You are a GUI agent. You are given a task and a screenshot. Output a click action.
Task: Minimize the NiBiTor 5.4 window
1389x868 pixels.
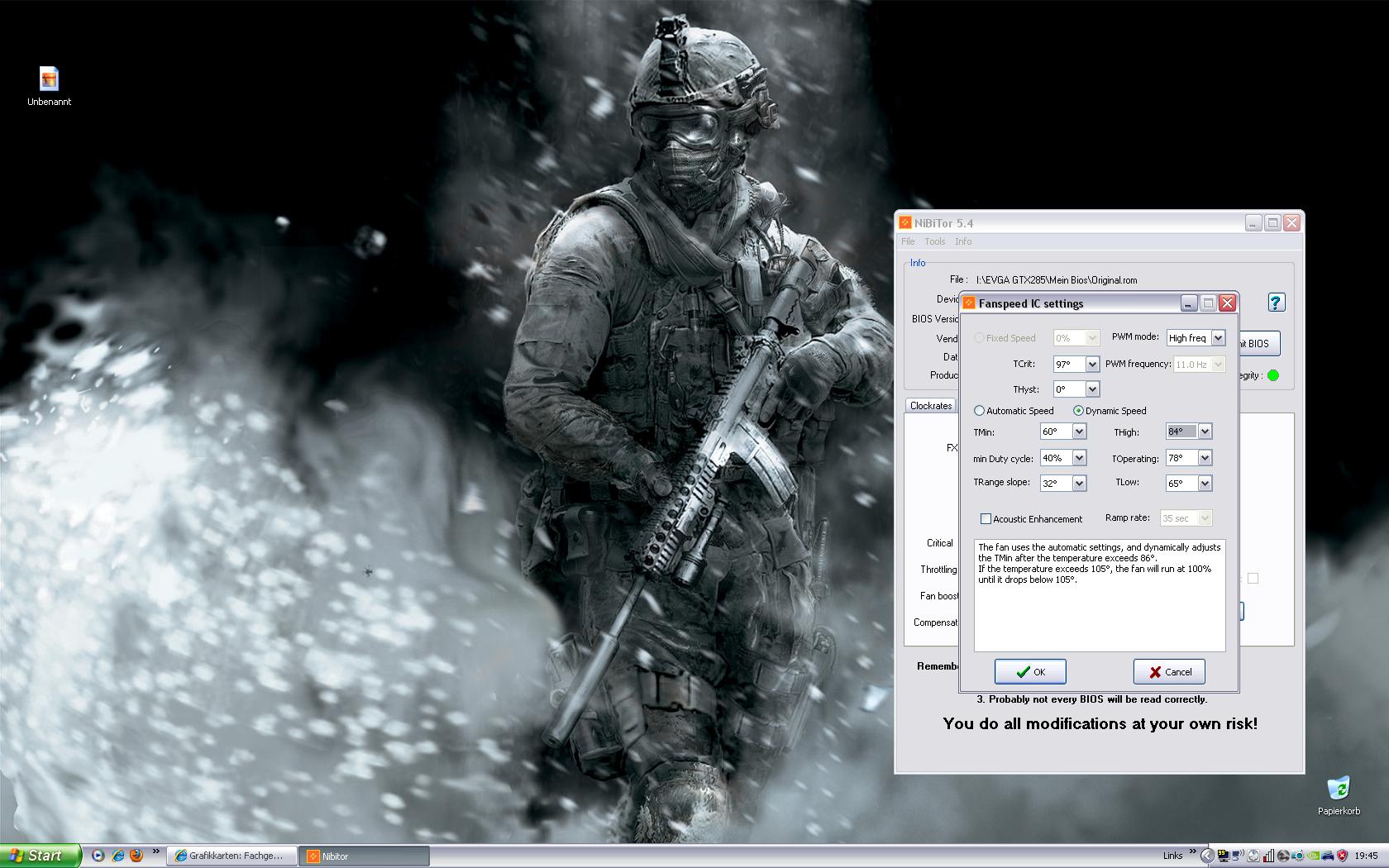[1253, 222]
